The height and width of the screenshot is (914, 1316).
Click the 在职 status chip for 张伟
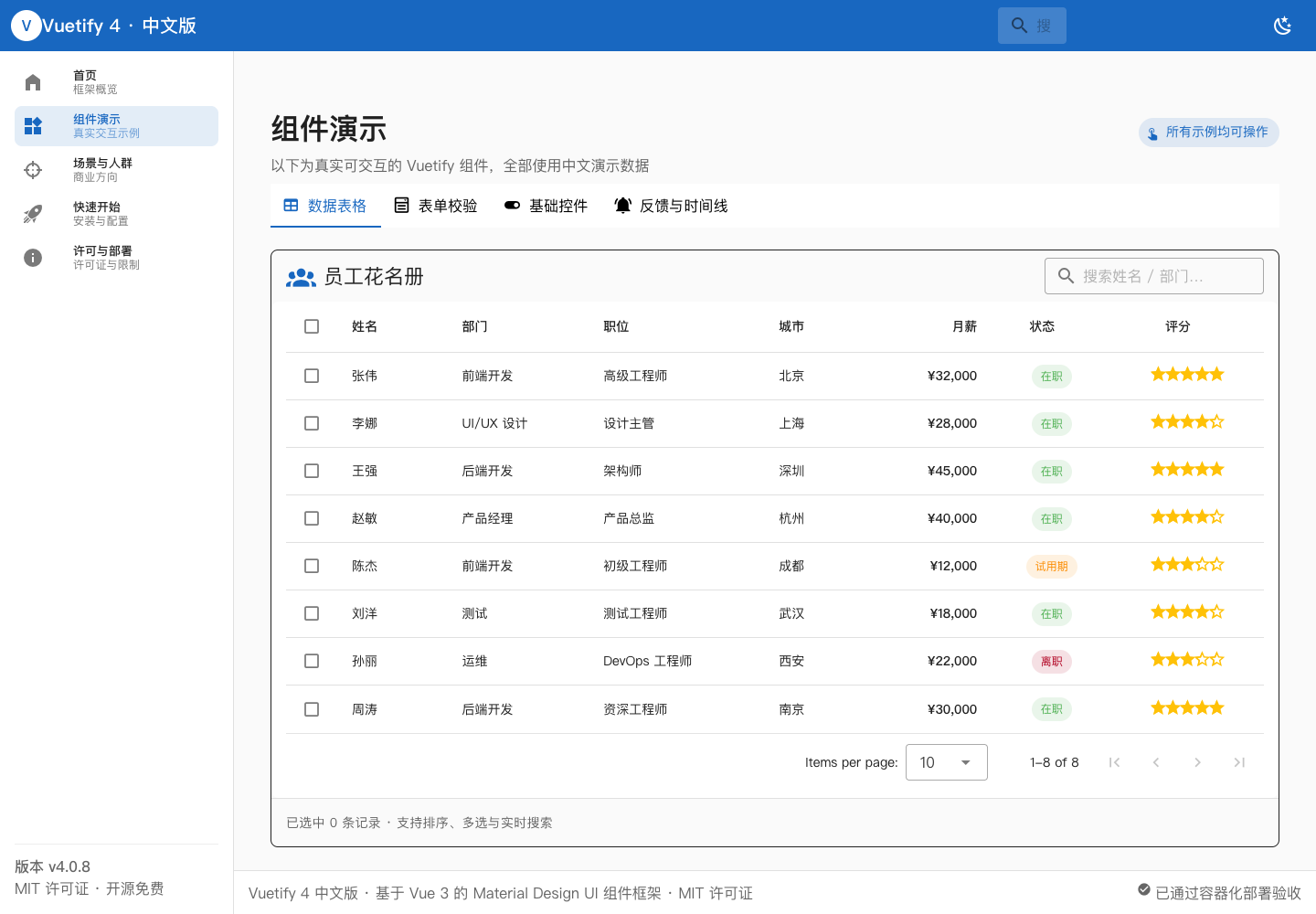1052,377
